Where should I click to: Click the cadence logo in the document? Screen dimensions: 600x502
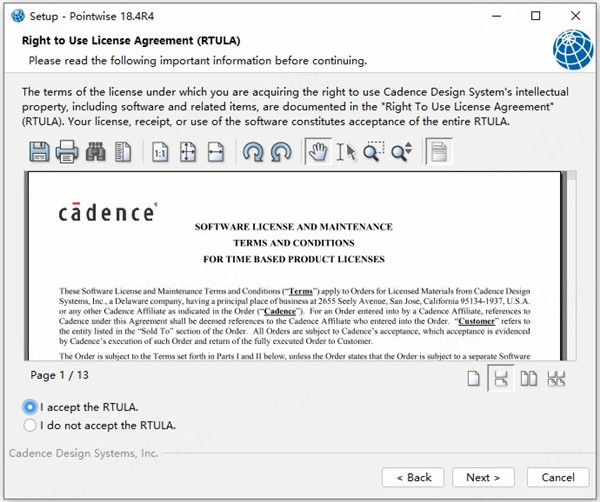point(108,212)
